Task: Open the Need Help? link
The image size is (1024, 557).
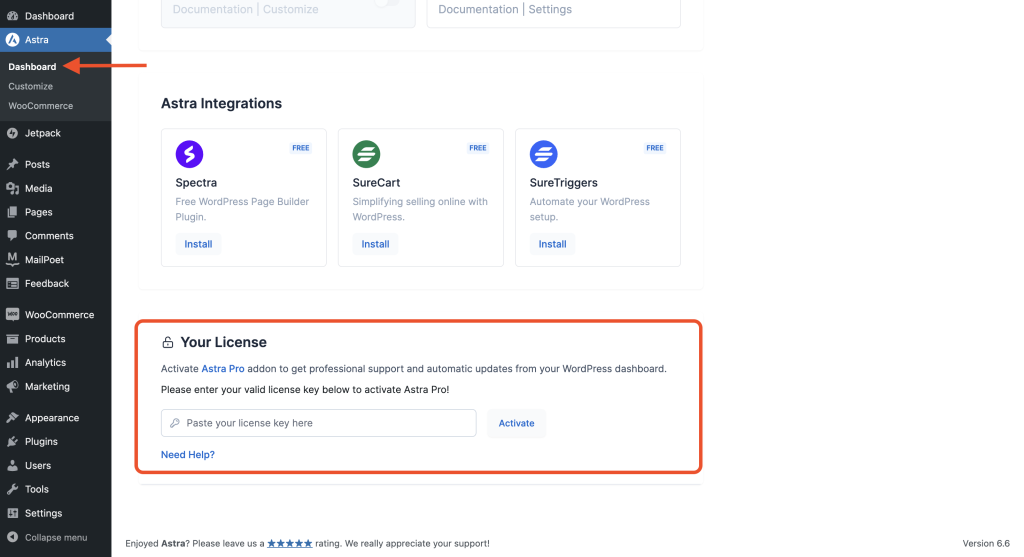Action: click(x=187, y=454)
